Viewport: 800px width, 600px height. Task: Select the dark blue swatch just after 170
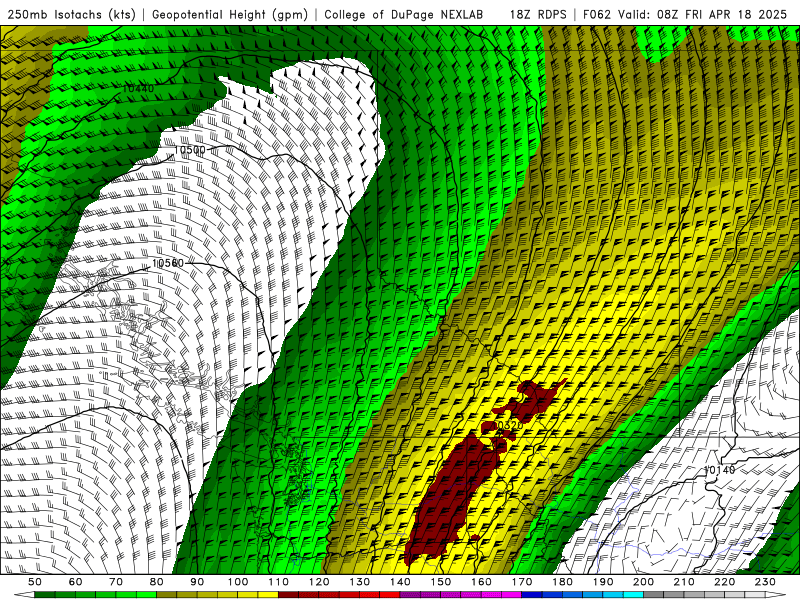[x=532, y=595]
